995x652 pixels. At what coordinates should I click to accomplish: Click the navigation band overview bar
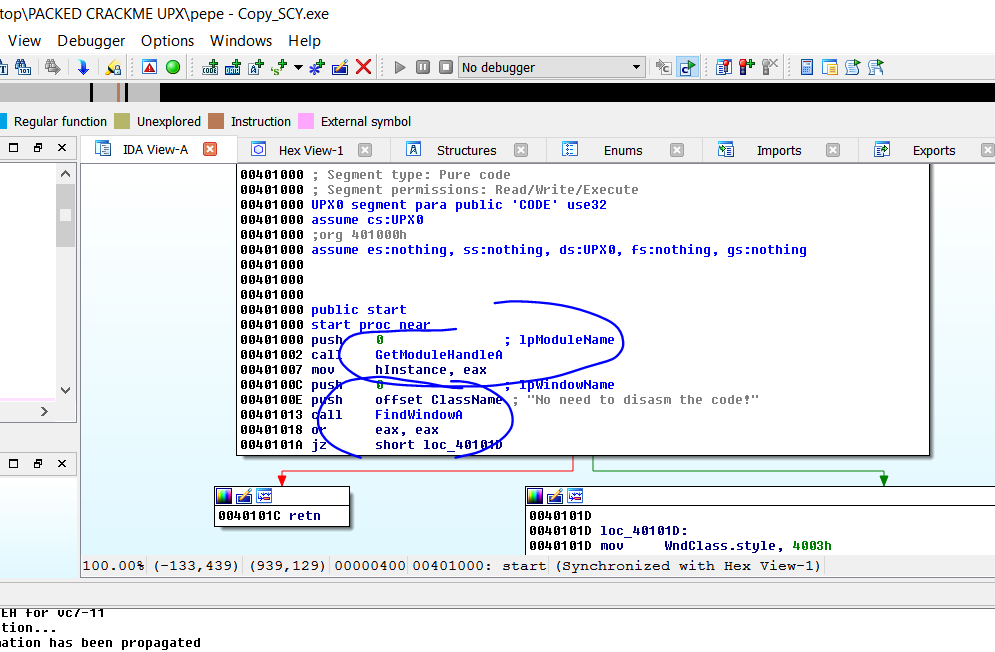click(500, 92)
